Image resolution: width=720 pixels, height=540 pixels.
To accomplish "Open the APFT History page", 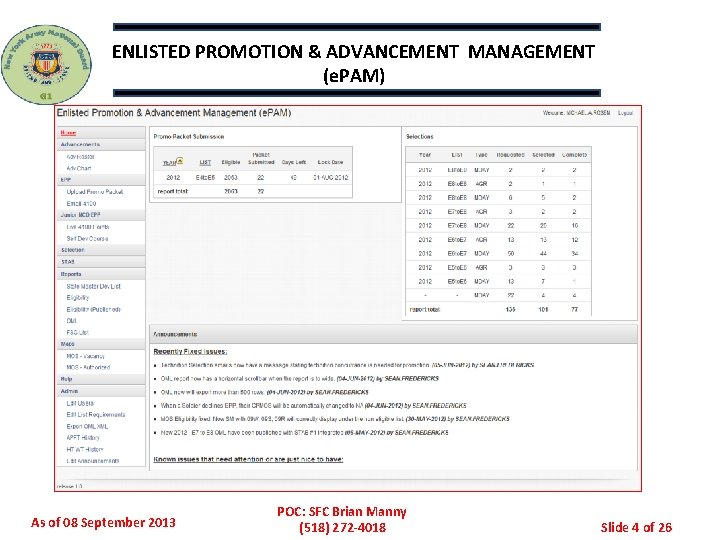I will tap(83, 438).
